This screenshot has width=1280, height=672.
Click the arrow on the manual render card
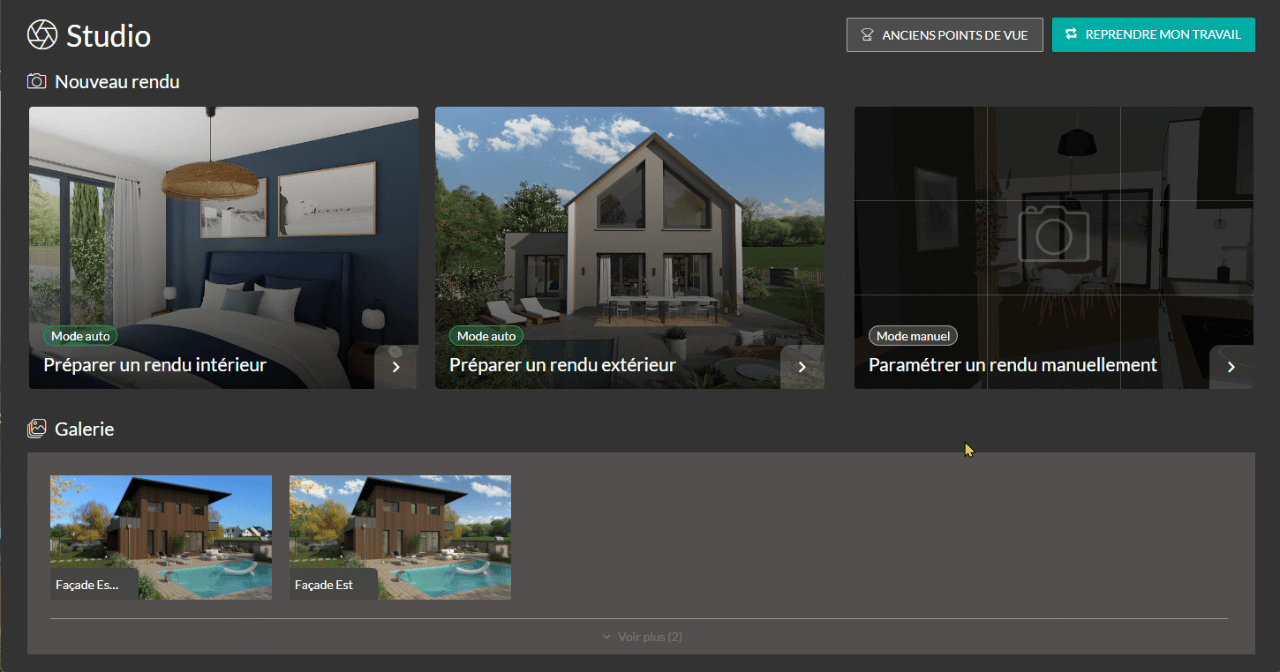click(1231, 367)
